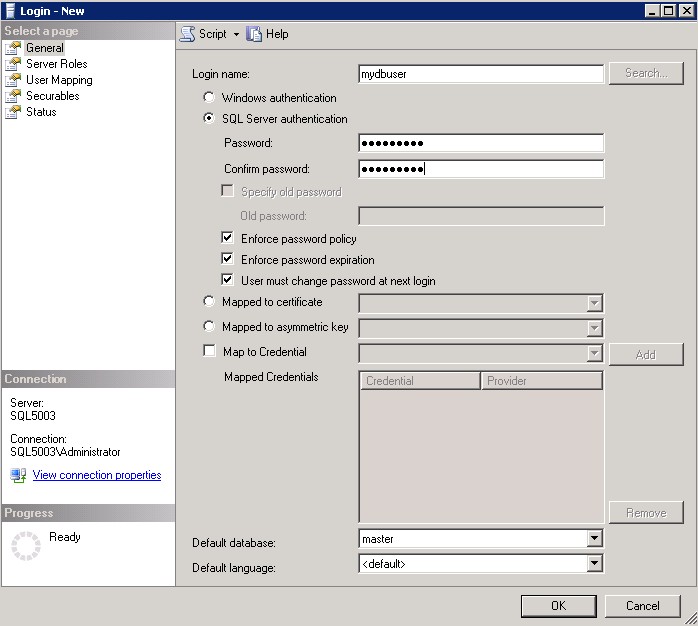Image resolution: width=698 pixels, height=626 pixels.
Task: Open the Script dropdown arrow
Action: tap(236, 34)
